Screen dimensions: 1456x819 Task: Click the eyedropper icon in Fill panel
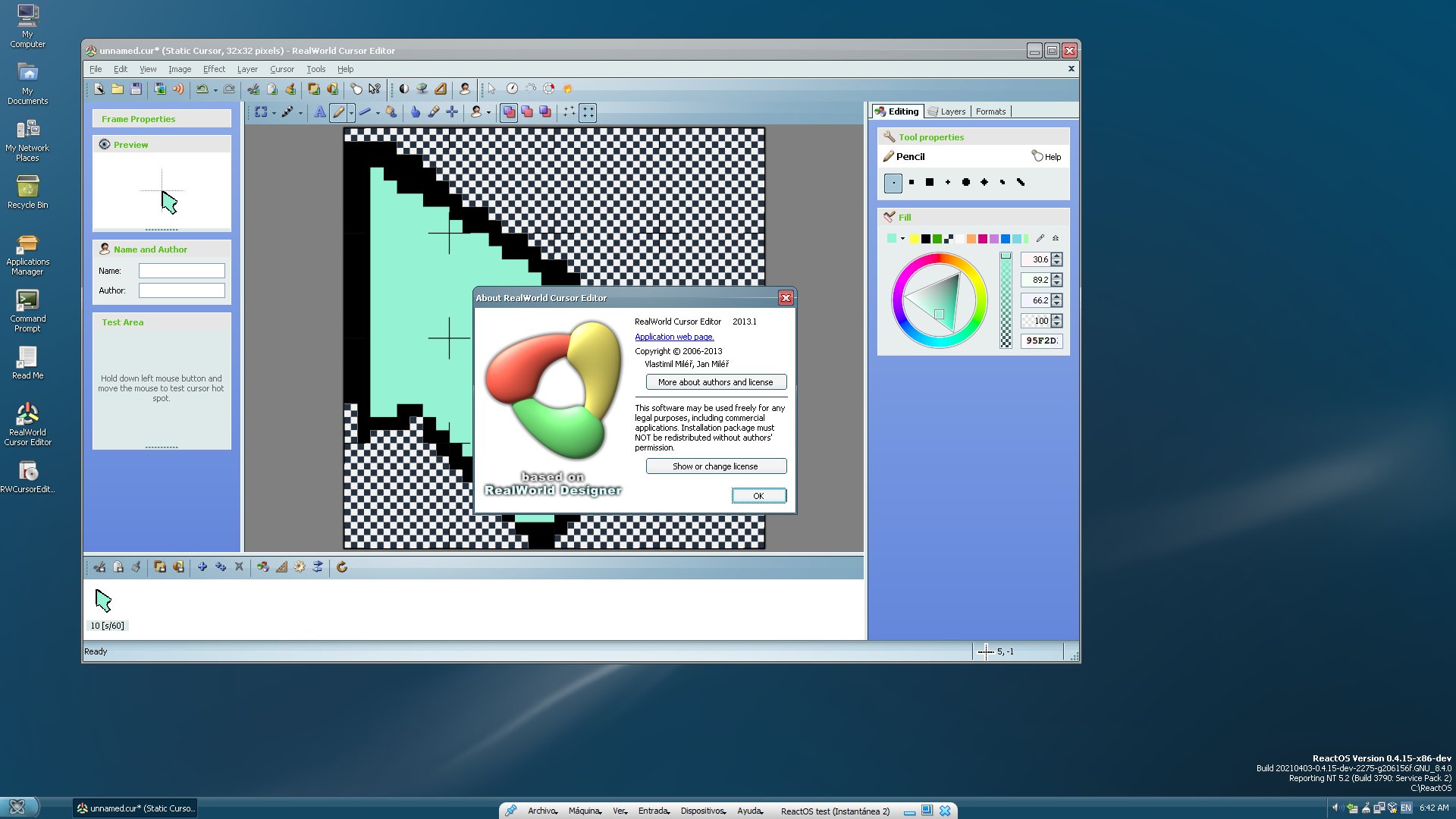point(1040,238)
